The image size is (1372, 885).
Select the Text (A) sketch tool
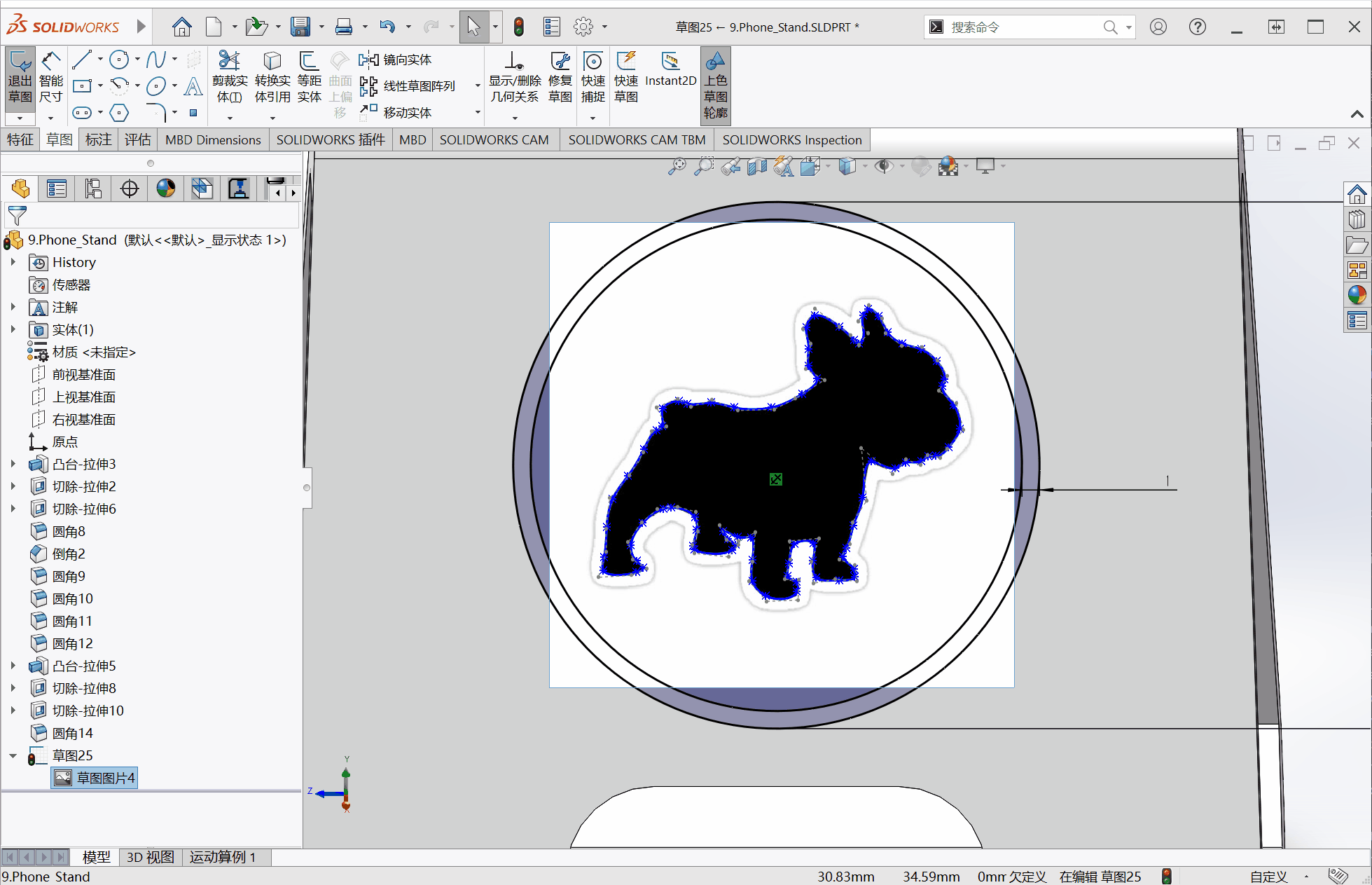point(193,86)
